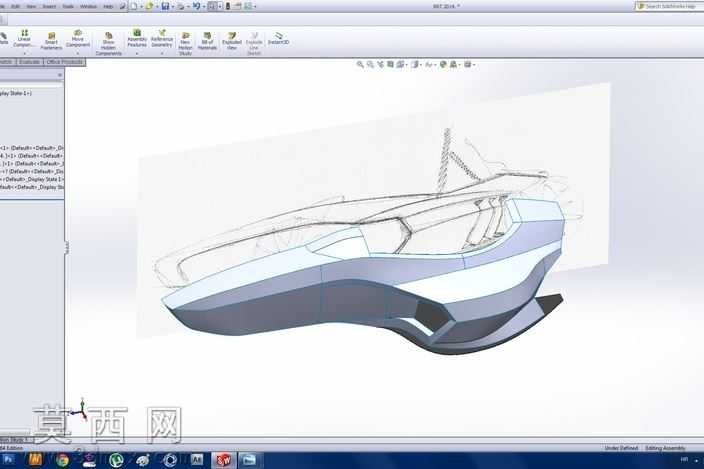The height and width of the screenshot is (469, 704).
Task: Click the Undo icon
Action: (196, 6)
